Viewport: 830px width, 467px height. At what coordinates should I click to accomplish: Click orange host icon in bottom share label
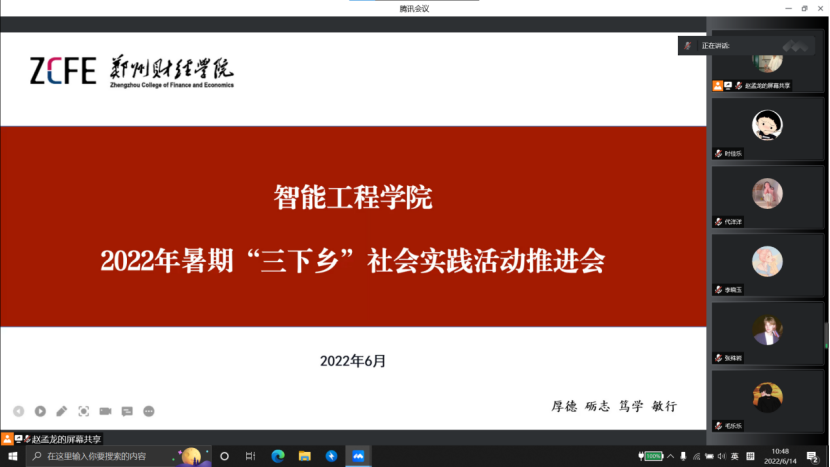click(x=7, y=439)
